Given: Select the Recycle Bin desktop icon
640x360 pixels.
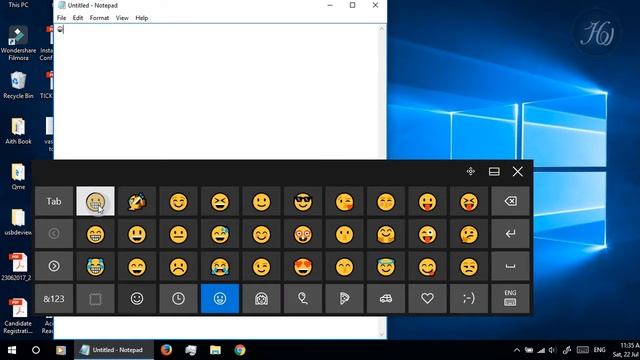Looking at the screenshot, I should (x=18, y=85).
